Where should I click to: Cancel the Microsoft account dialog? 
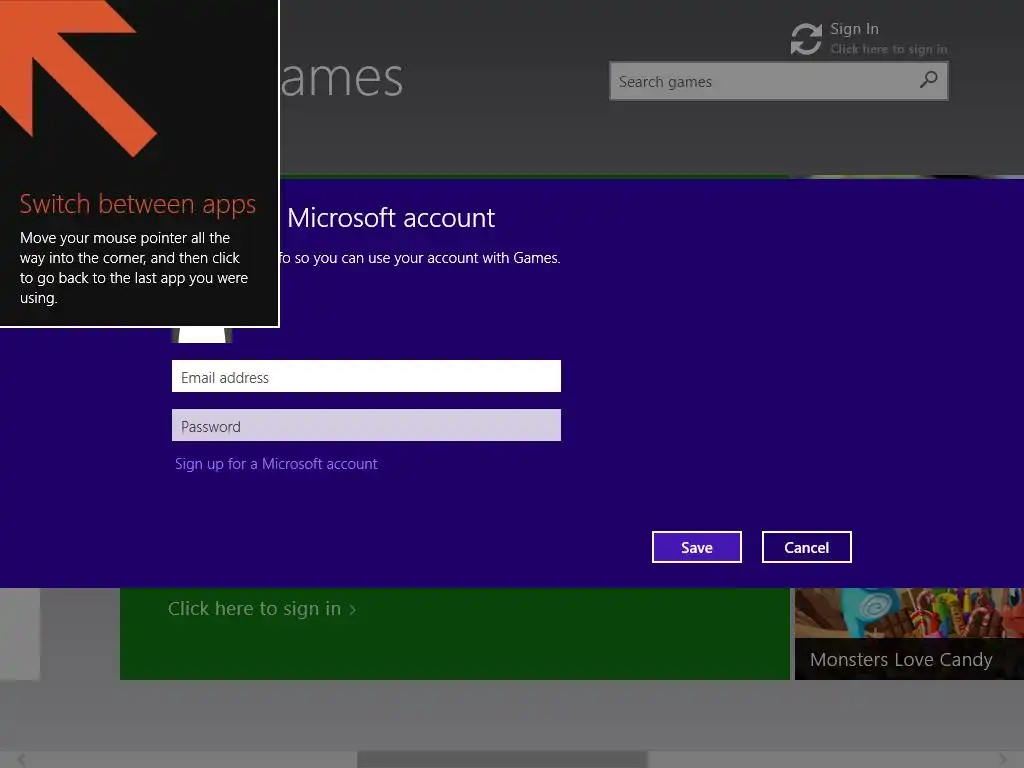(807, 547)
